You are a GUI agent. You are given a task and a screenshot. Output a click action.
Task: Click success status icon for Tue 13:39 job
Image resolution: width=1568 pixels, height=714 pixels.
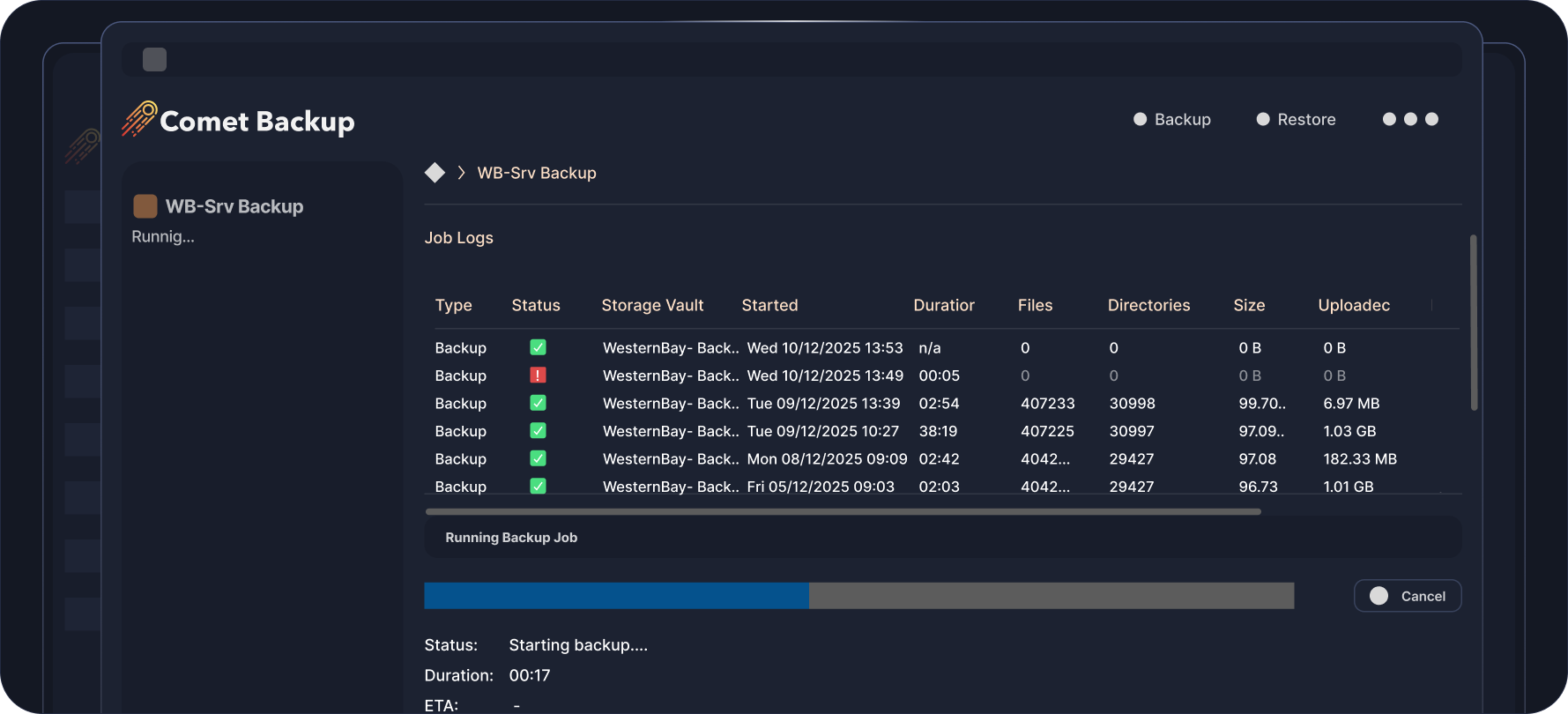tap(538, 403)
